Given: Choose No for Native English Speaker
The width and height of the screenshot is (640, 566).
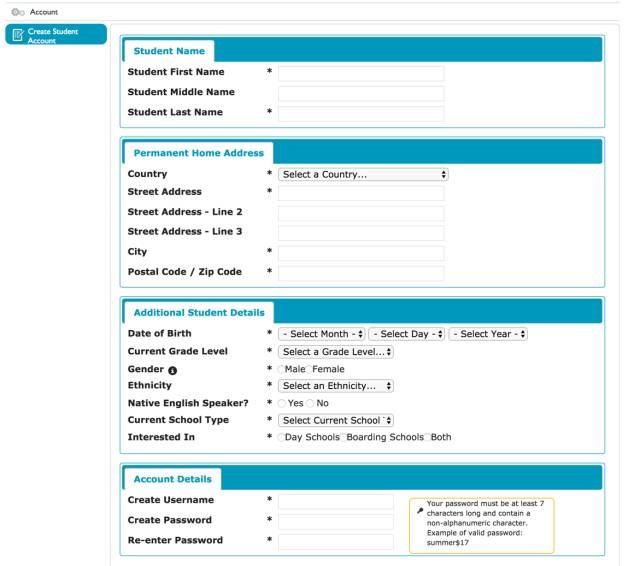Looking at the screenshot, I should pos(311,403).
